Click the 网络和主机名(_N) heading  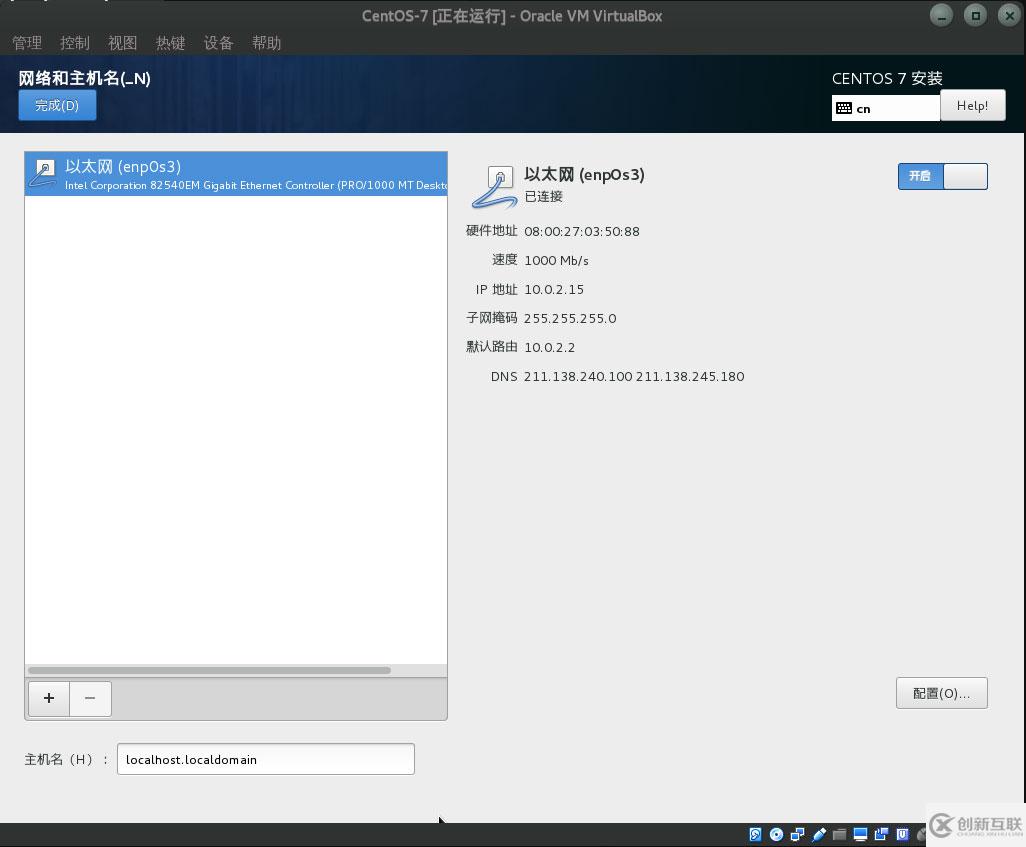coord(84,79)
